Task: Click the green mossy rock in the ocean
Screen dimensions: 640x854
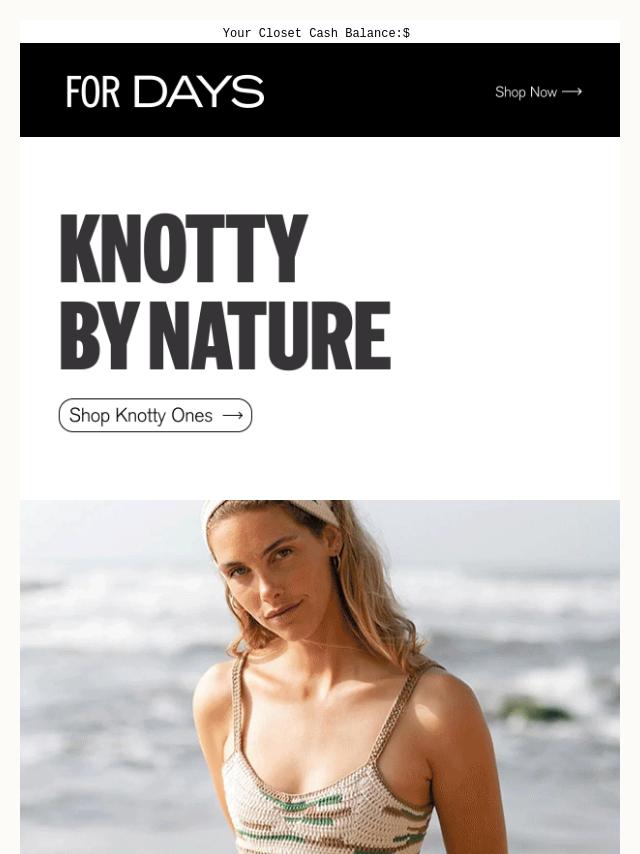Action: coord(532,708)
